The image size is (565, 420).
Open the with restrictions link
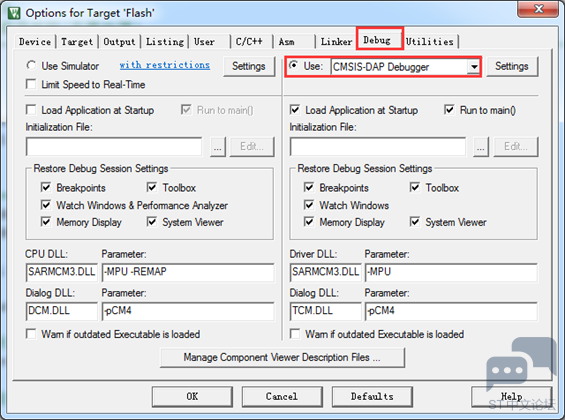[x=165, y=65]
